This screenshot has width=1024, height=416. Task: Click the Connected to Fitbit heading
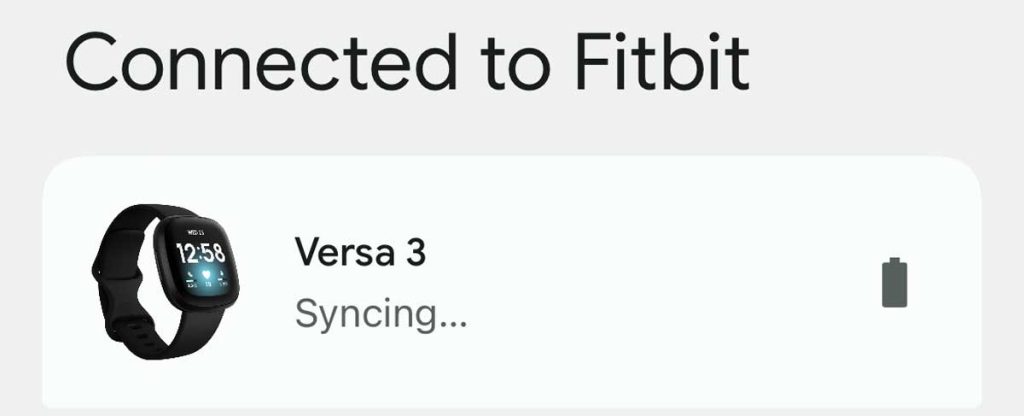408,64
